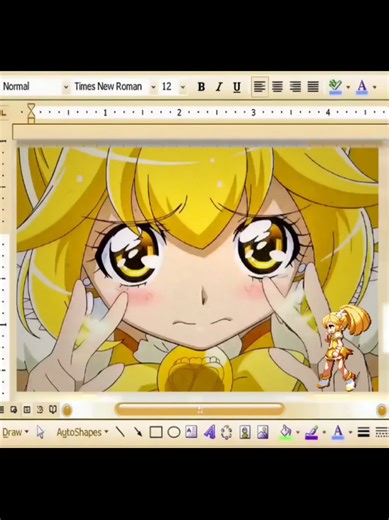Select the Oval drawing tool
The image size is (389, 520).
click(x=173, y=432)
